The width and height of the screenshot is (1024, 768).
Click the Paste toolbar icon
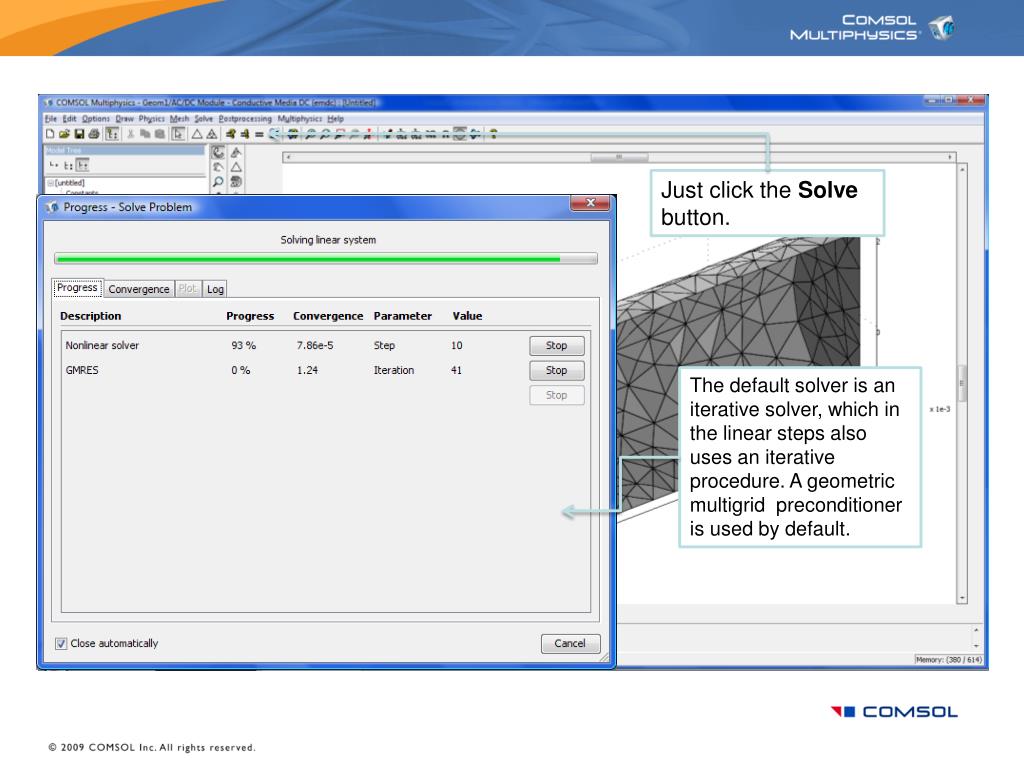point(159,135)
